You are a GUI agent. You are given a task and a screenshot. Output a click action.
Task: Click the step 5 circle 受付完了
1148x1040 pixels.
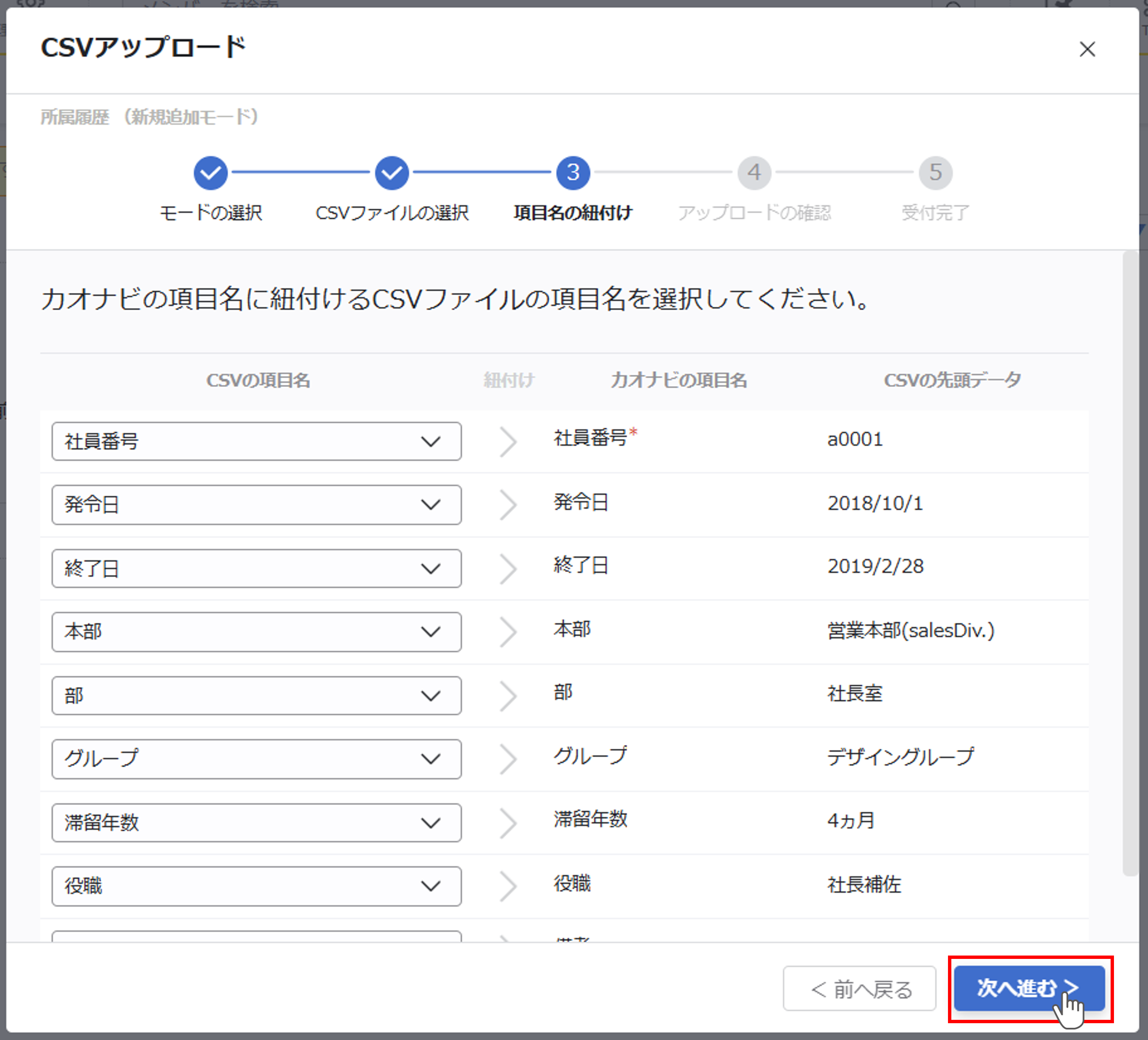pyautogui.click(x=935, y=173)
